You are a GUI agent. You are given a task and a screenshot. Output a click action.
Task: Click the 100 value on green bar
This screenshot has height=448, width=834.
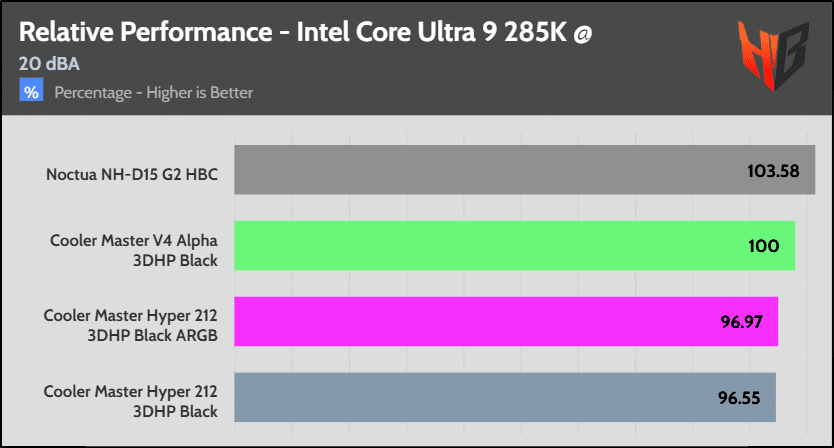[x=763, y=246]
